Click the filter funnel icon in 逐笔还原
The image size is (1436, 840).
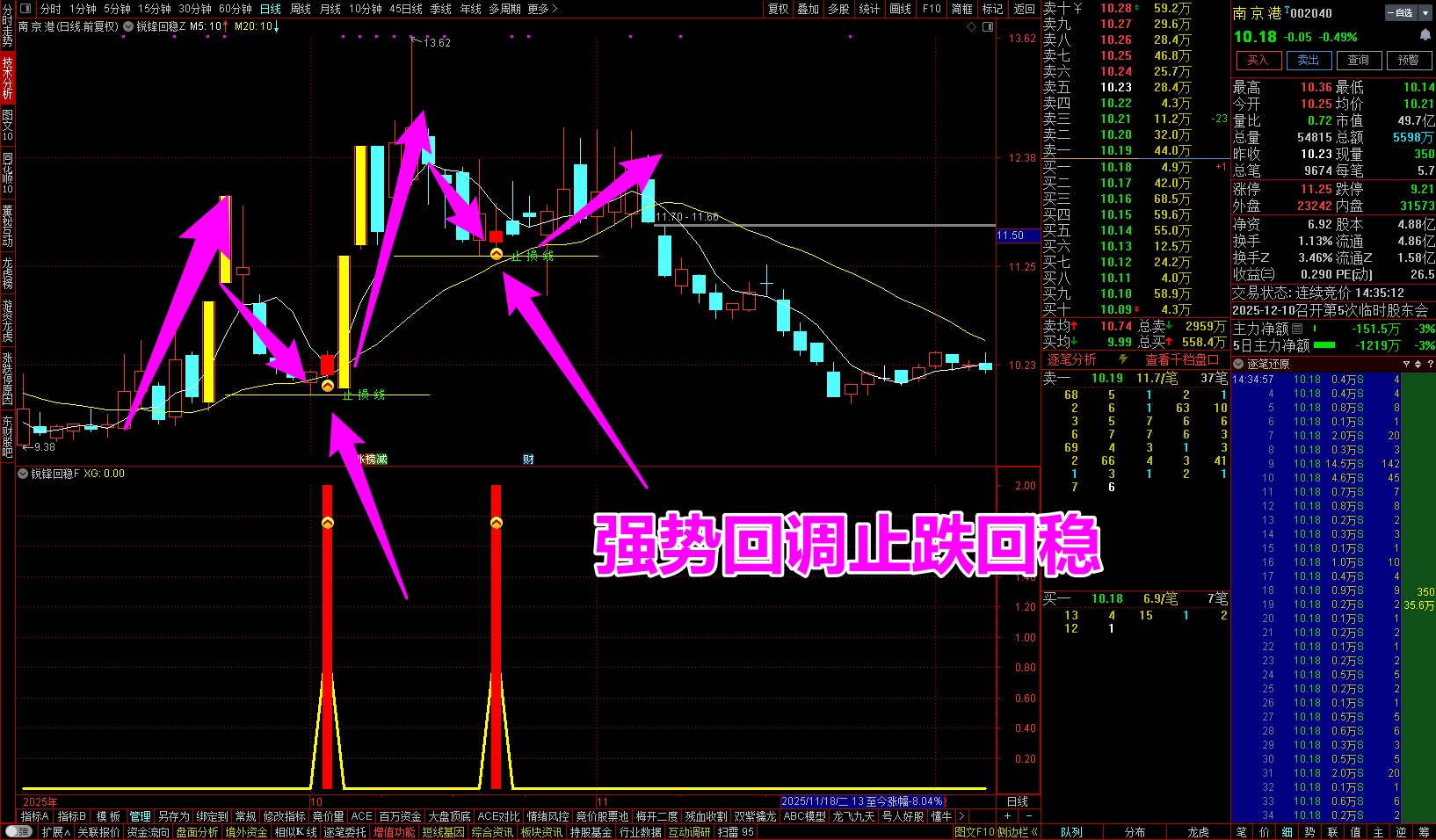(x=1406, y=364)
